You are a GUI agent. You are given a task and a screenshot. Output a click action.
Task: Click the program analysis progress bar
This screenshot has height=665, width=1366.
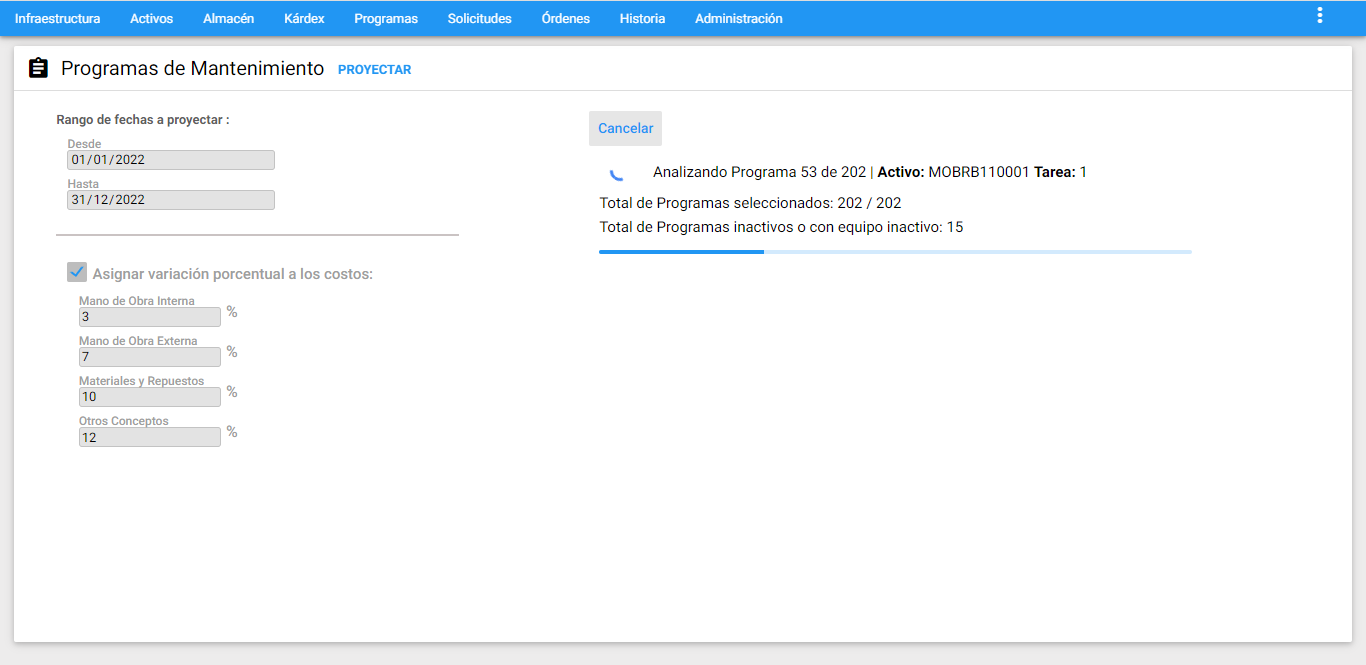[895, 252]
